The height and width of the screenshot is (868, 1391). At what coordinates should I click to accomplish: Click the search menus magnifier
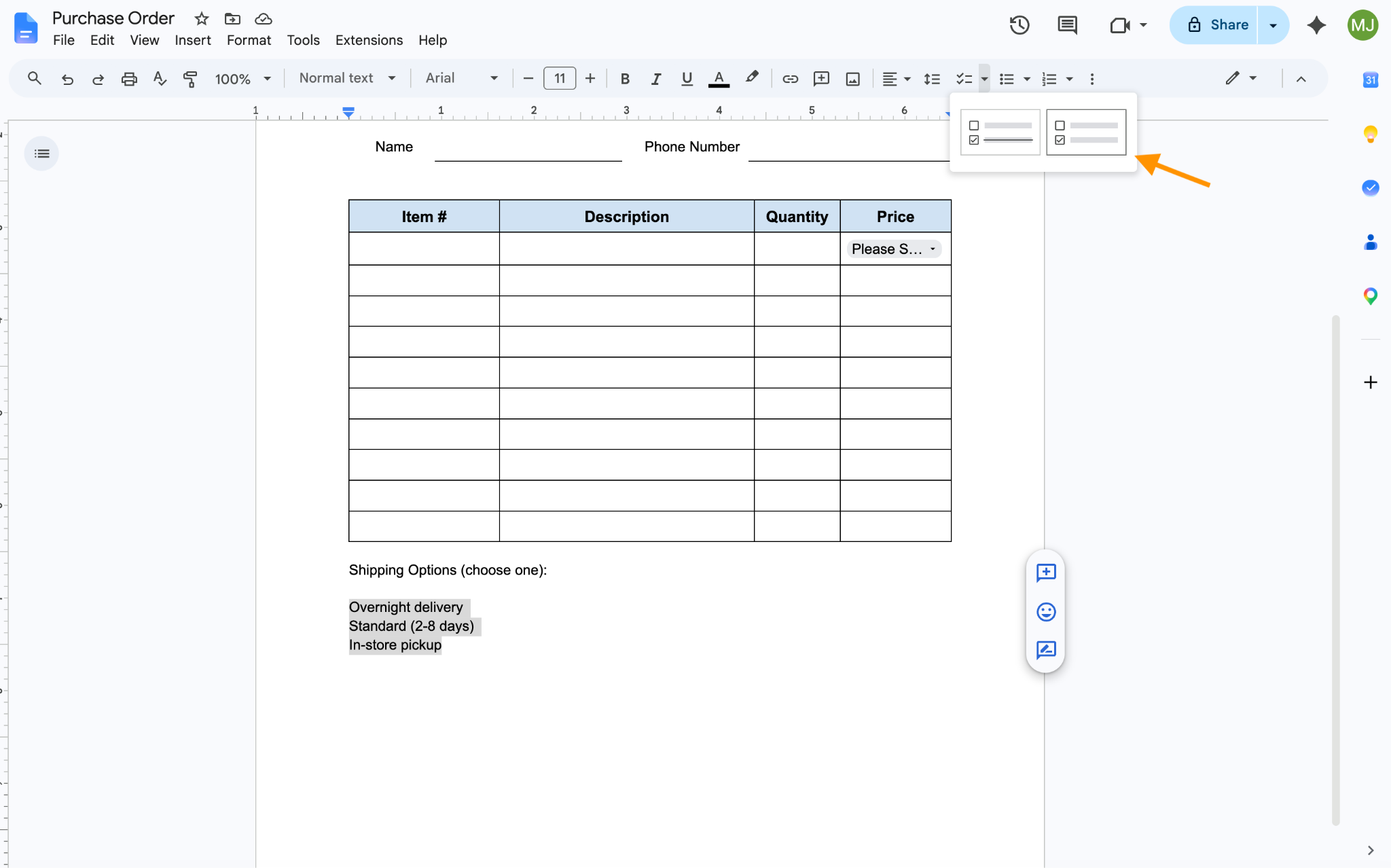pyautogui.click(x=34, y=79)
